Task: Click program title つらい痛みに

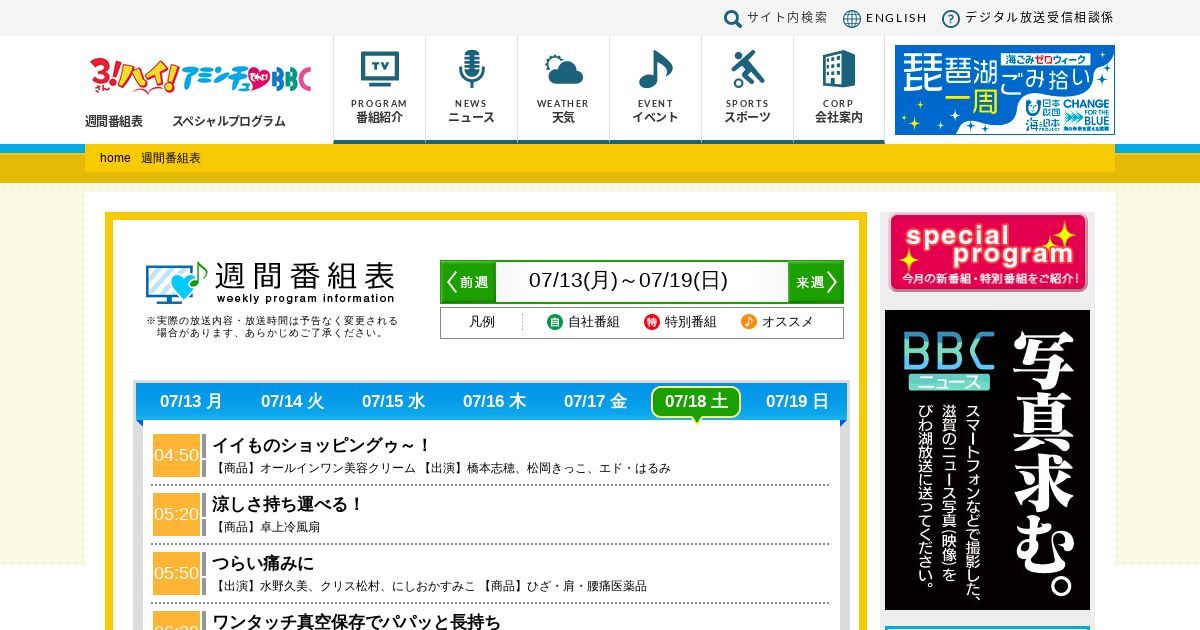Action: tap(263, 563)
